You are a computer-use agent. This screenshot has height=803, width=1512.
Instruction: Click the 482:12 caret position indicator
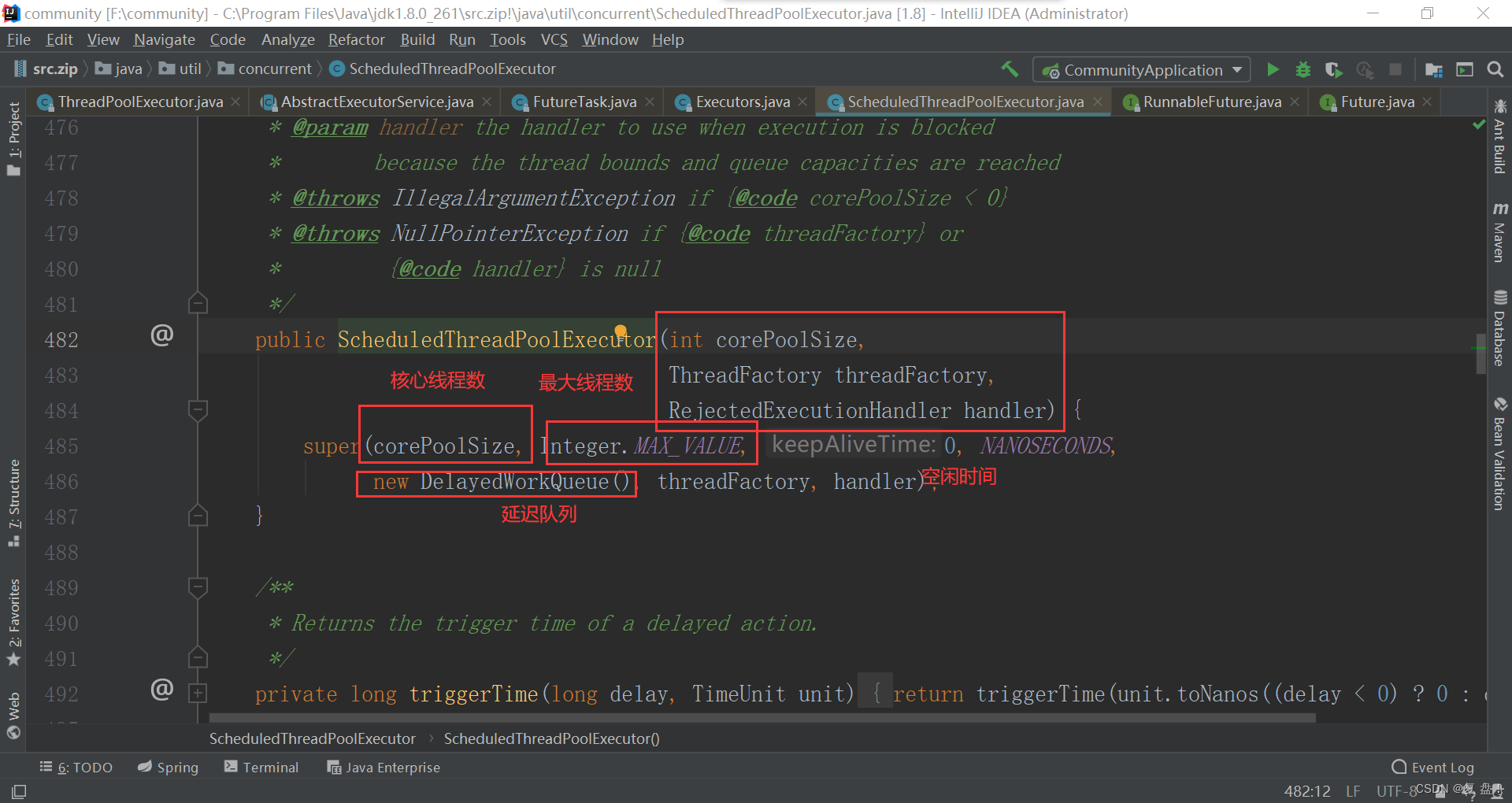click(x=1307, y=791)
